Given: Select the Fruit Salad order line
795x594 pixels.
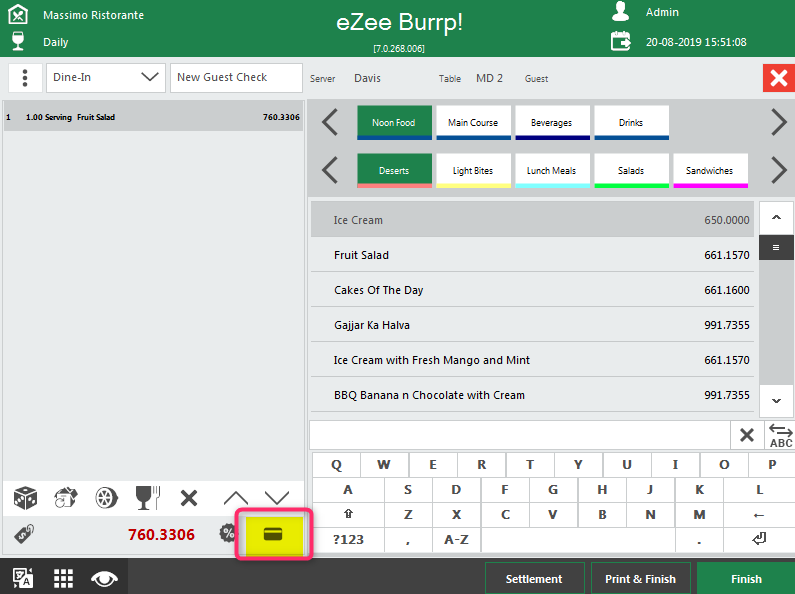Looking at the screenshot, I should (153, 117).
